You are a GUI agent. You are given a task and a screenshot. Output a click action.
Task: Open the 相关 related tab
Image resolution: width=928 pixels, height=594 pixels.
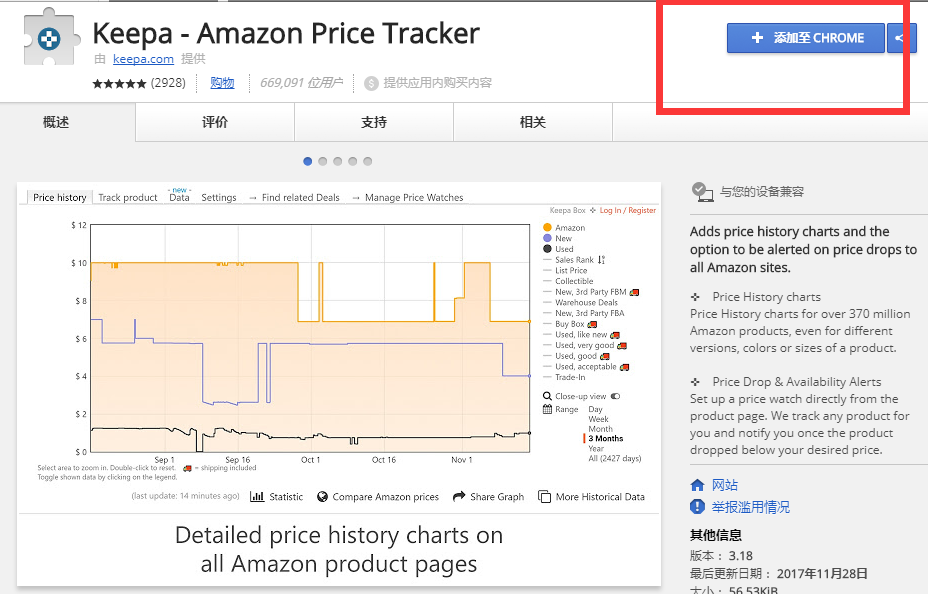(x=533, y=122)
